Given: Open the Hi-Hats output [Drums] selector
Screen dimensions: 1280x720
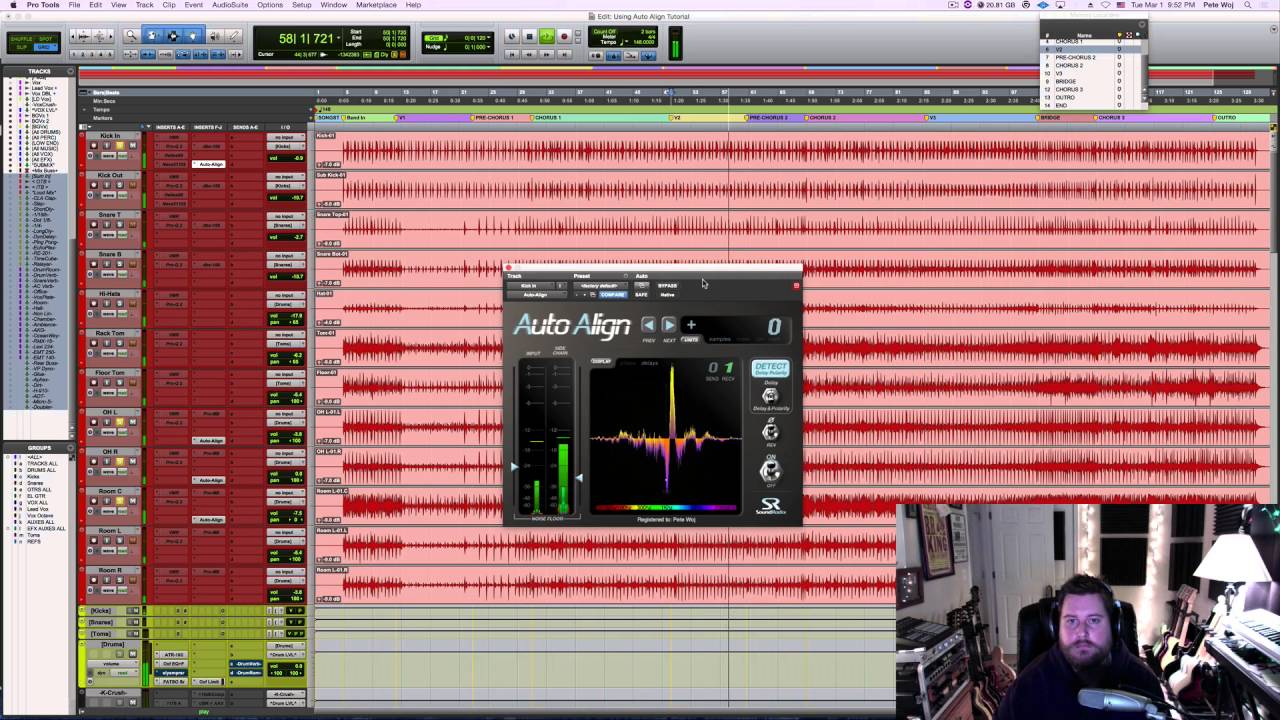Looking at the screenshot, I should coord(286,304).
